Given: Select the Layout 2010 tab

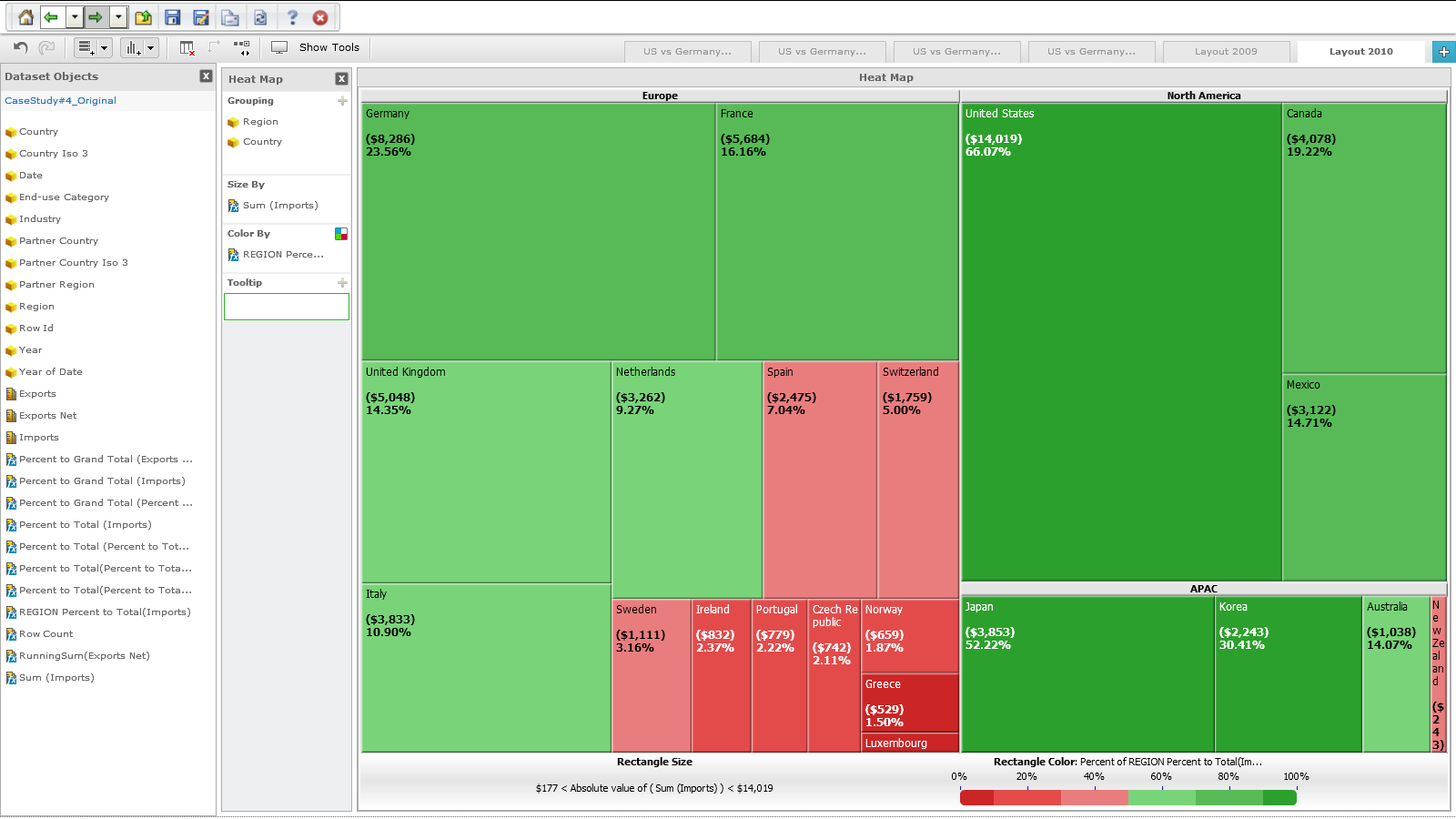Looking at the screenshot, I should (1360, 52).
